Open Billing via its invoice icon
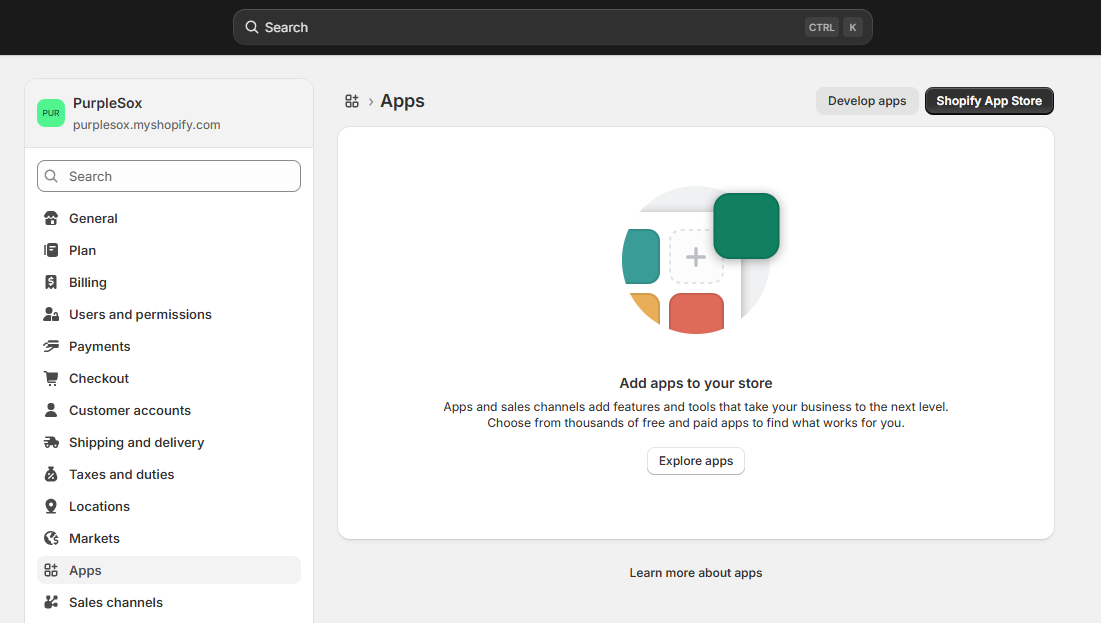 point(51,282)
